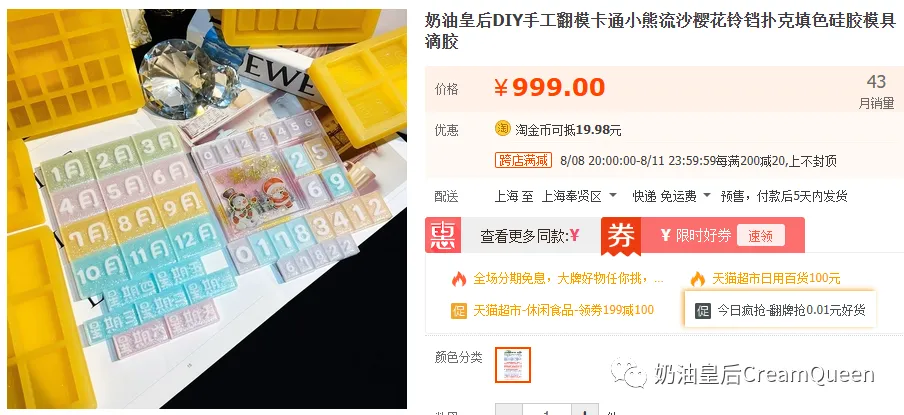Click the main product mold photo
The image size is (904, 415).
207,209
